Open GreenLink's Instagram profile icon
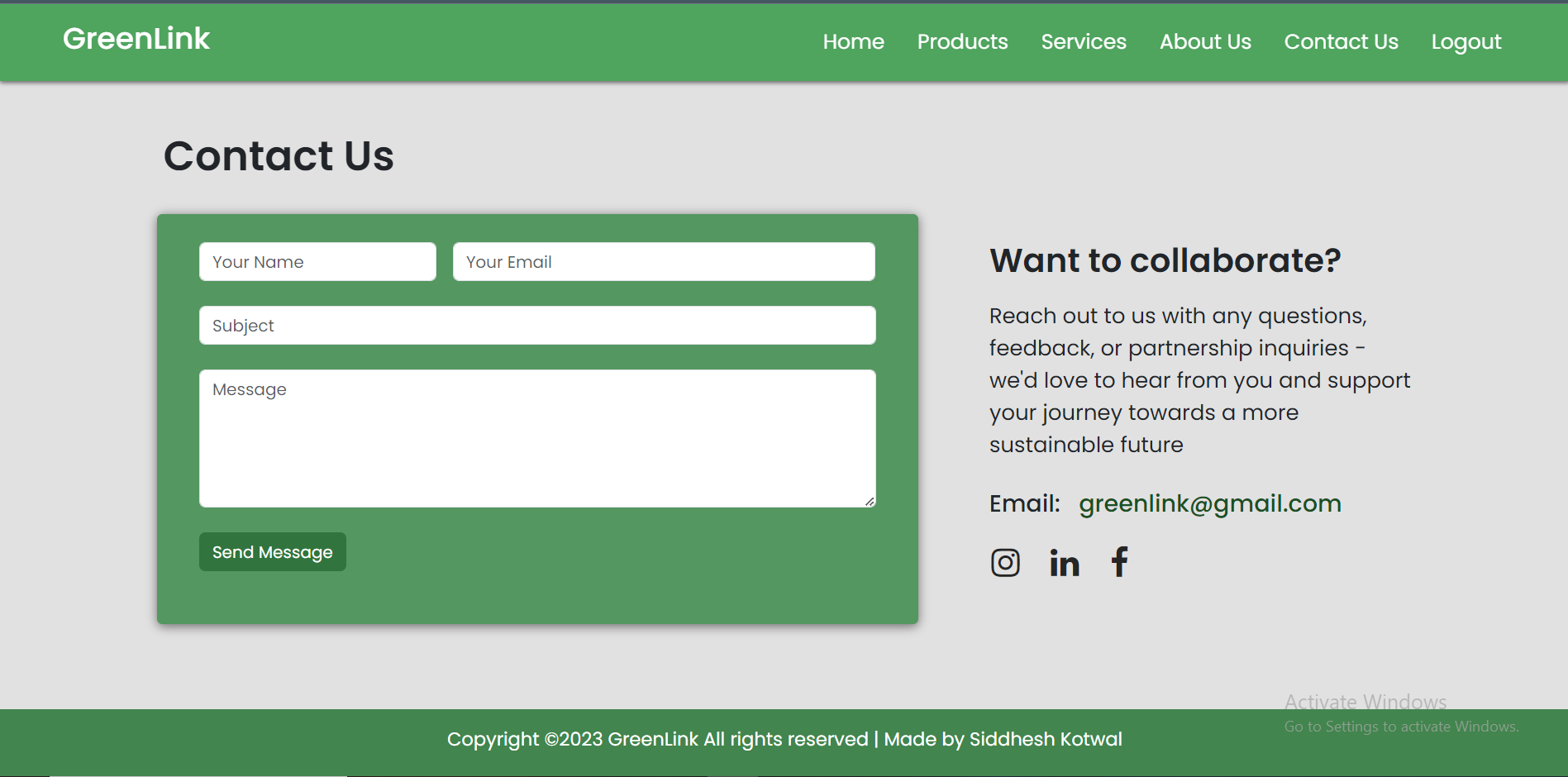 coord(1005,562)
